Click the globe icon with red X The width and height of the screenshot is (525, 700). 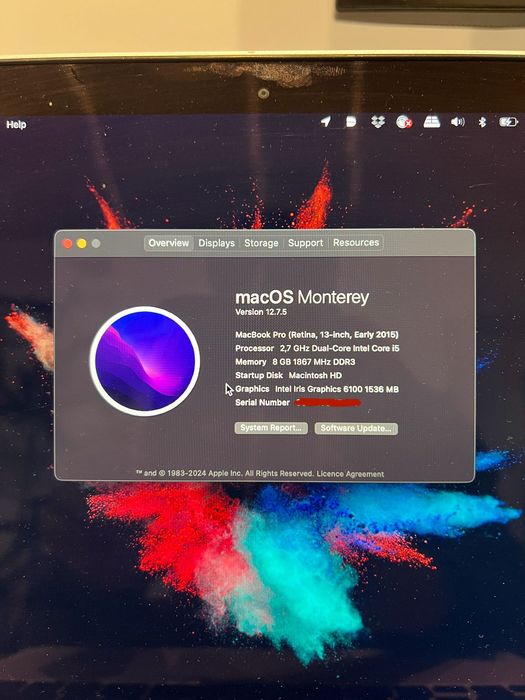point(404,121)
